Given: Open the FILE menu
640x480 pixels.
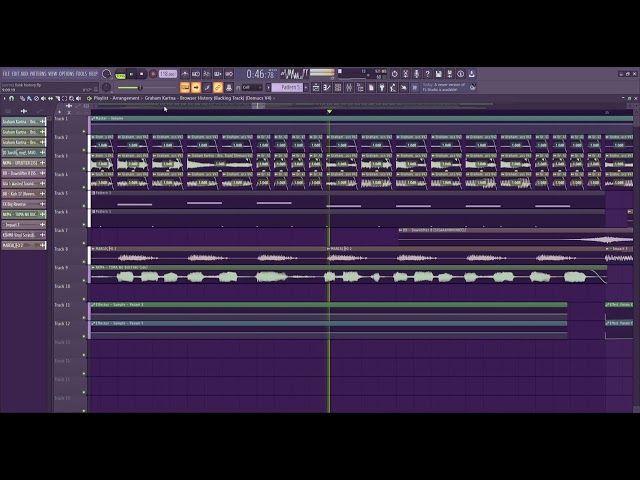Looking at the screenshot, I should click(x=6, y=74).
